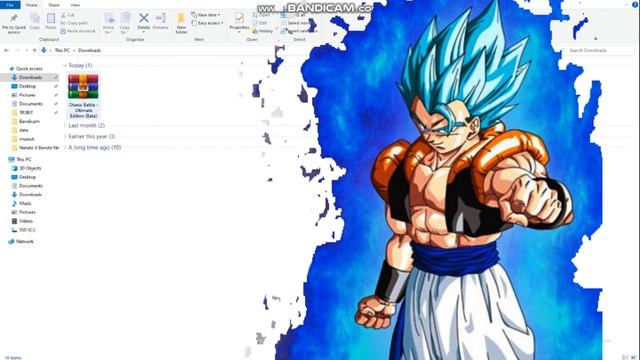Expand the A long time ago (10) group
Screen dimensions: 640x360
coord(65,147)
